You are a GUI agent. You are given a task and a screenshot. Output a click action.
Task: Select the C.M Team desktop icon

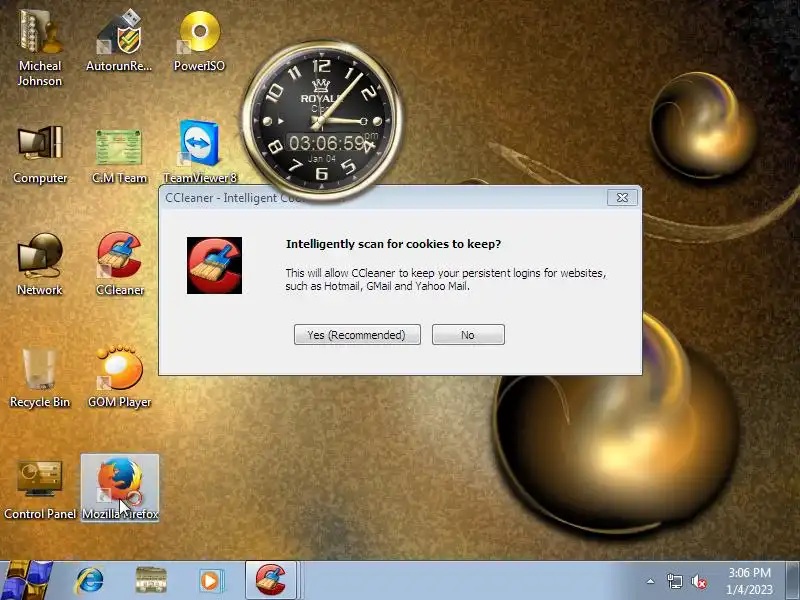119,156
